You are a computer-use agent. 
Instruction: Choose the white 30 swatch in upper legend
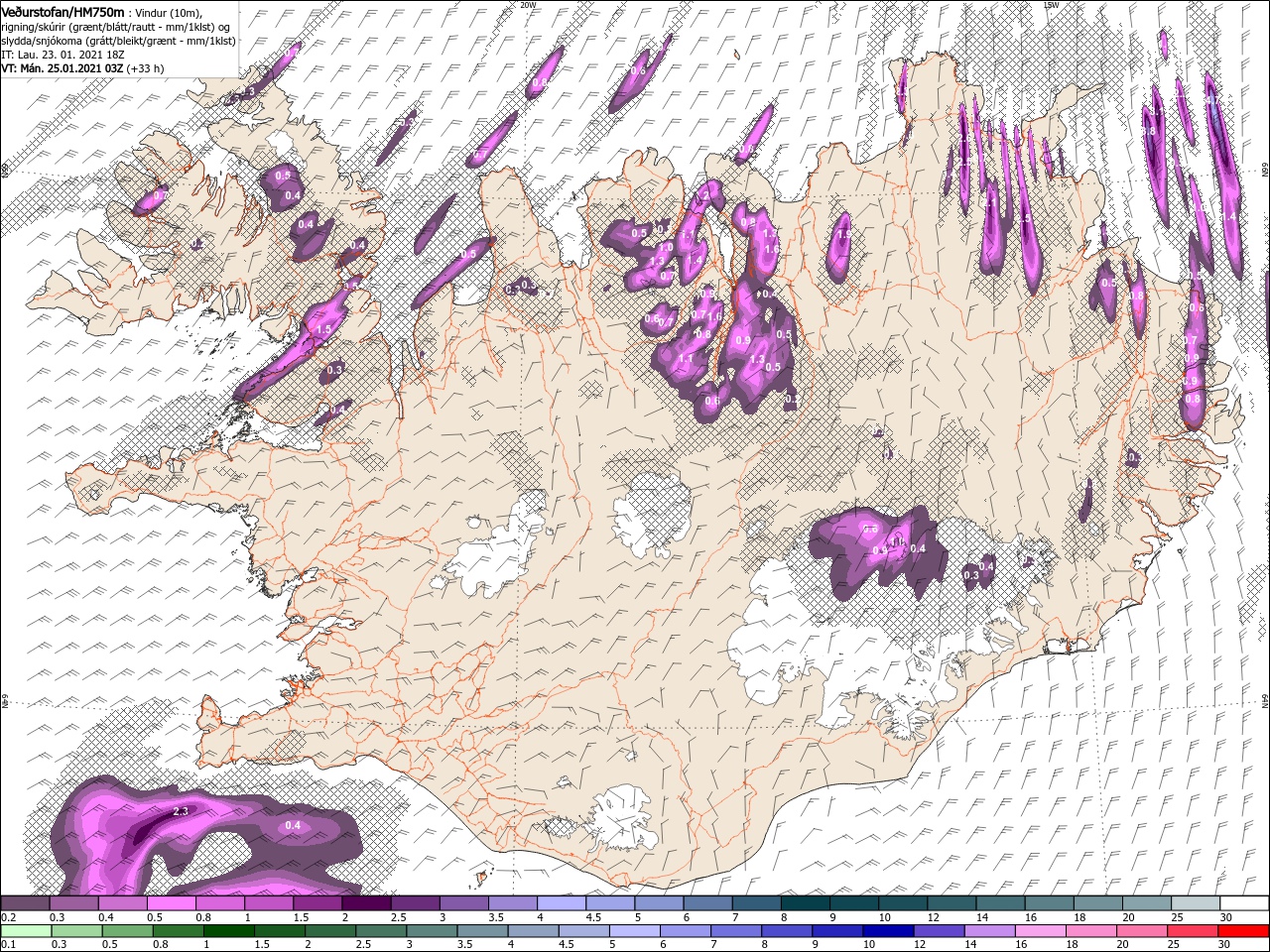(x=1244, y=903)
